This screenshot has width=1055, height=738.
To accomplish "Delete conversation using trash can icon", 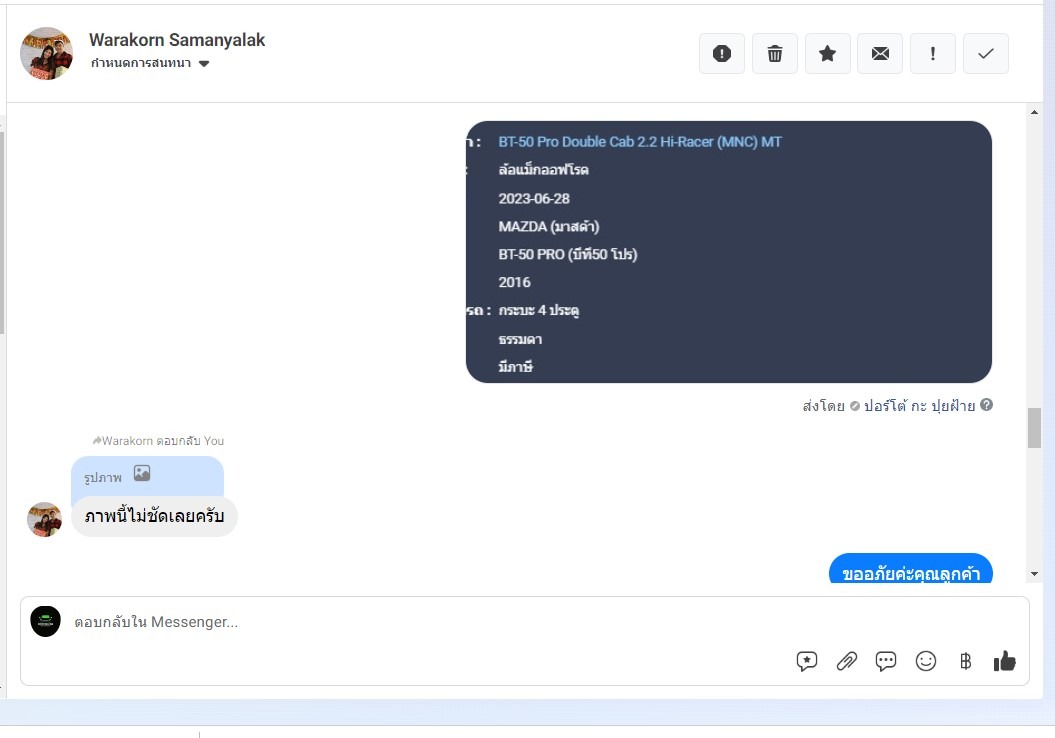I will pyautogui.click(x=774, y=53).
